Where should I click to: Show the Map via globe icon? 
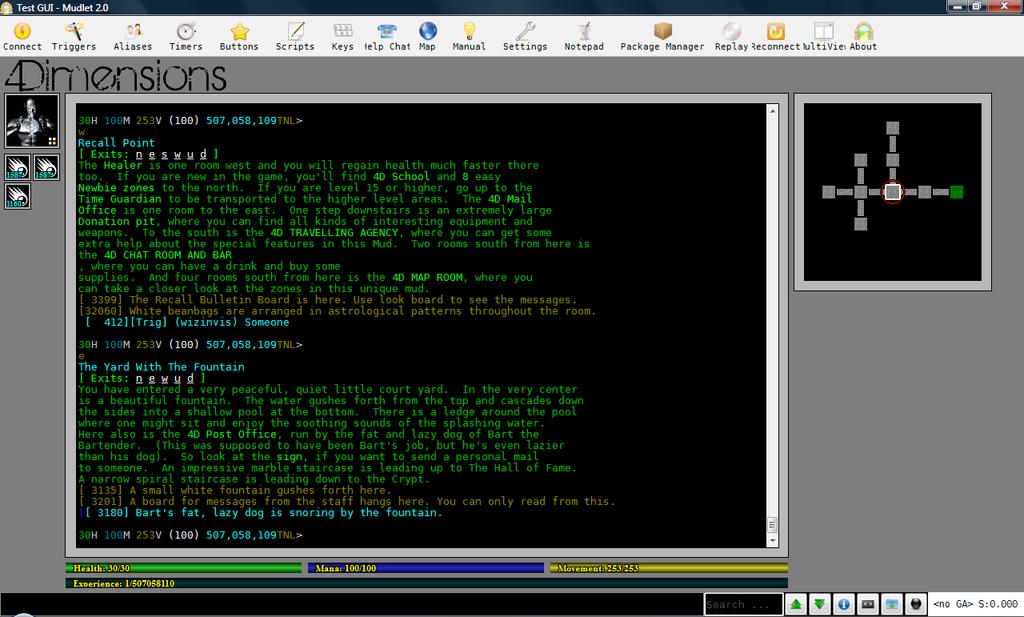point(427,37)
